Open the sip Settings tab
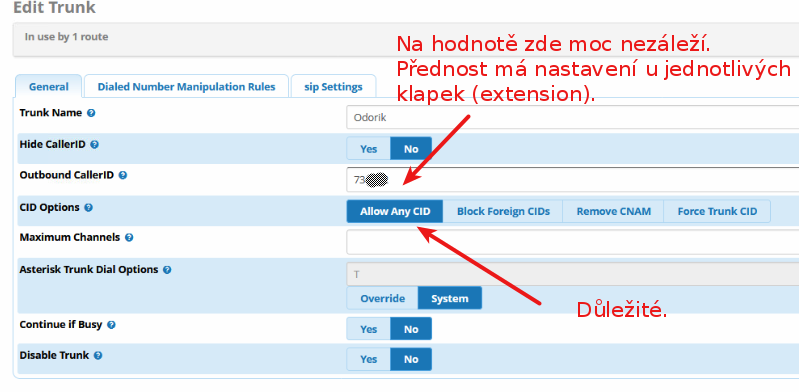799x392 pixels. click(x=333, y=87)
